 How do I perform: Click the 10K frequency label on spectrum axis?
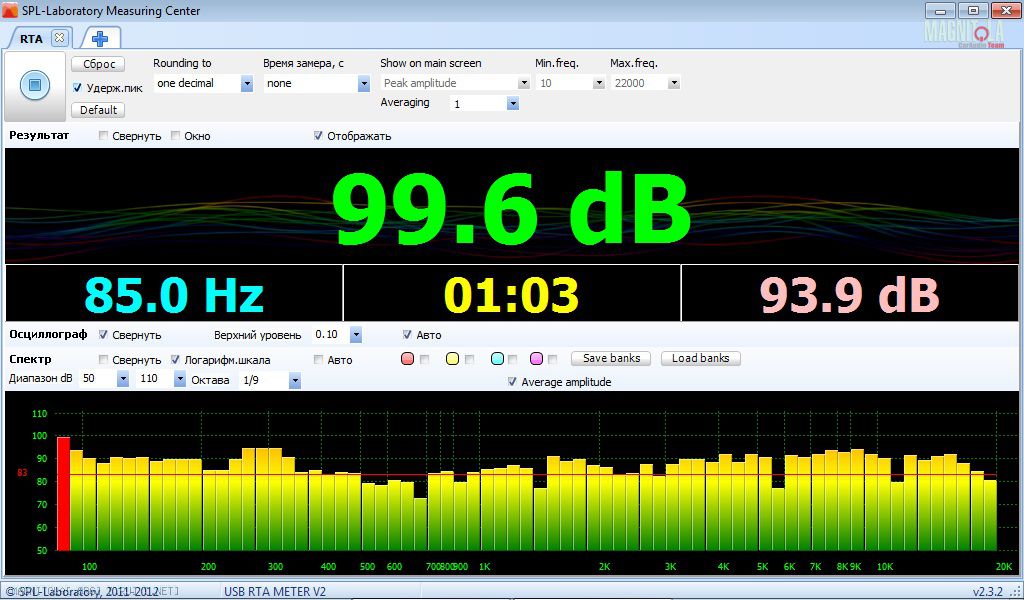885,567
